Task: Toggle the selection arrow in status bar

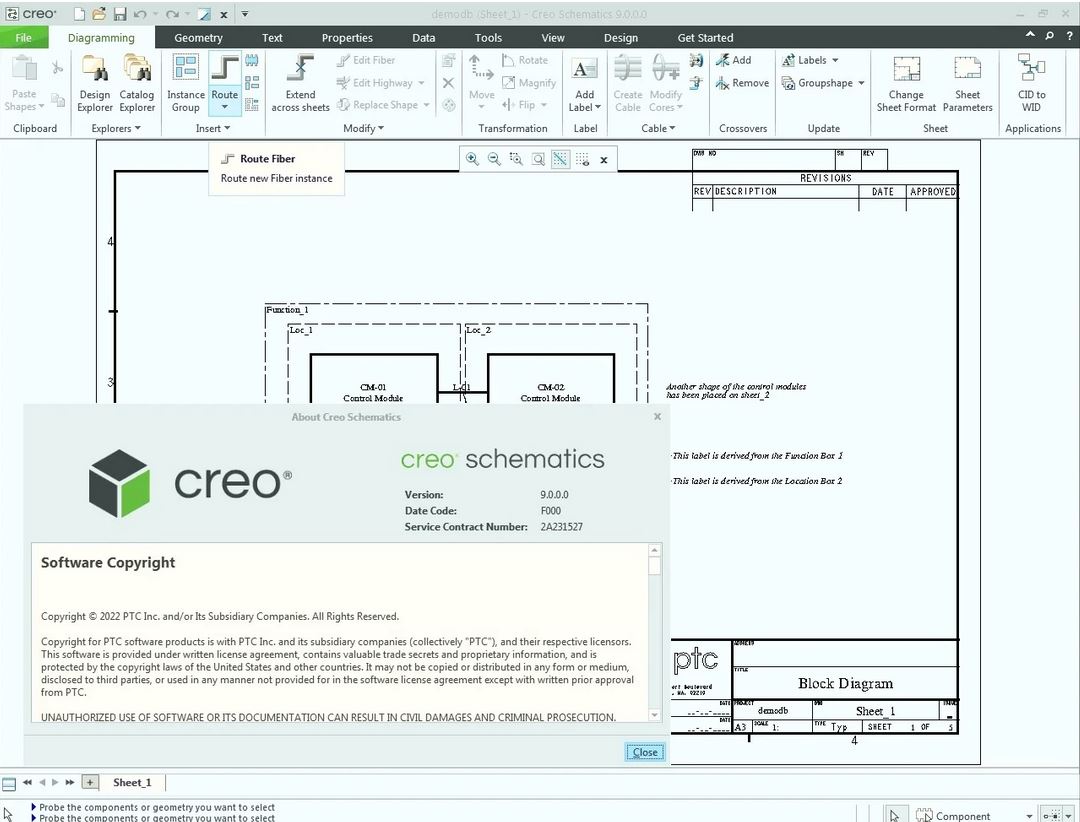Action: pyautogui.click(x=895, y=815)
